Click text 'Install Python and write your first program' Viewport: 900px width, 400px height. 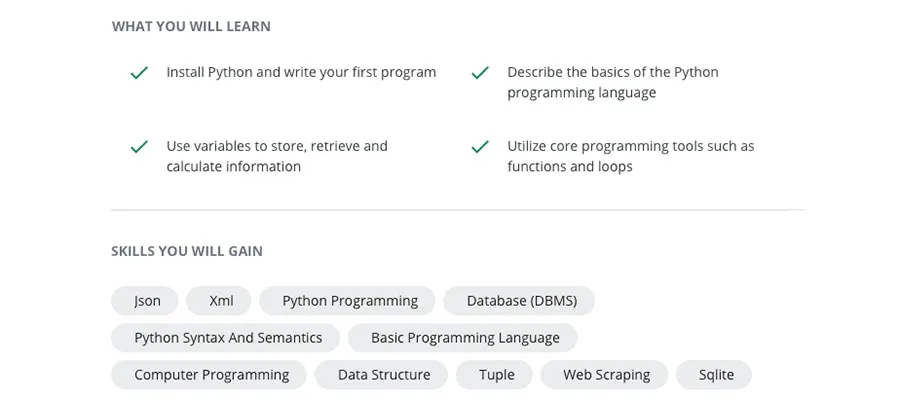pyautogui.click(x=301, y=72)
